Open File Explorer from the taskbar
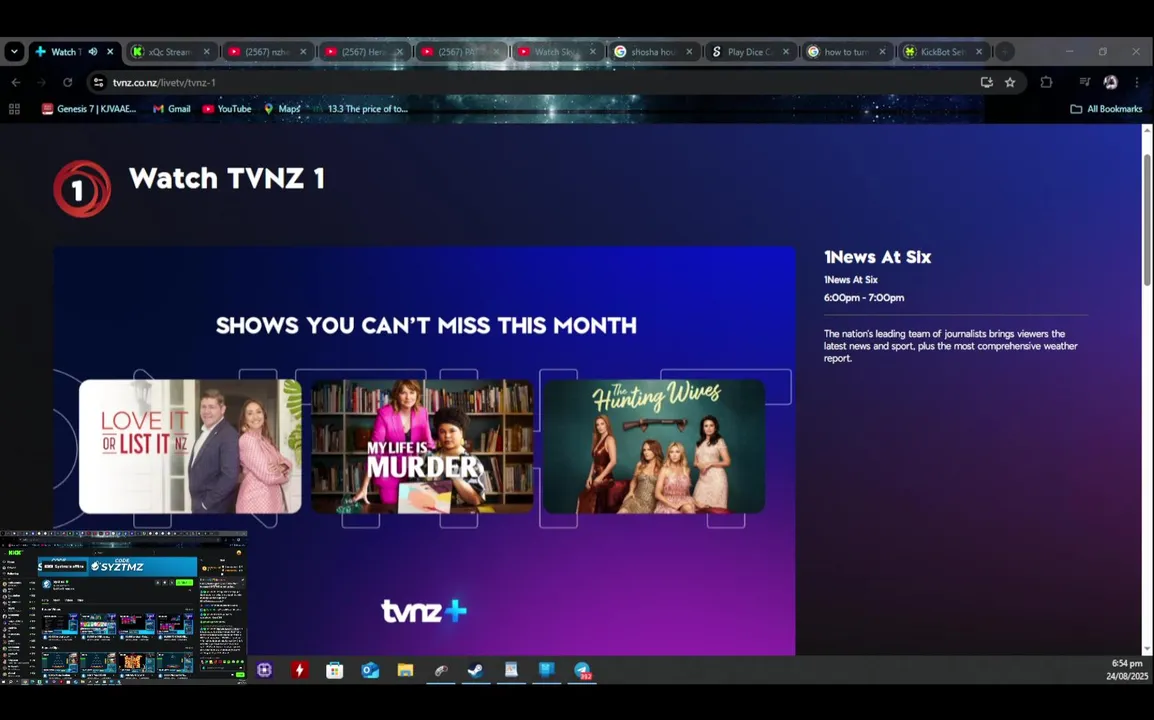1154x720 pixels. pyautogui.click(x=406, y=670)
